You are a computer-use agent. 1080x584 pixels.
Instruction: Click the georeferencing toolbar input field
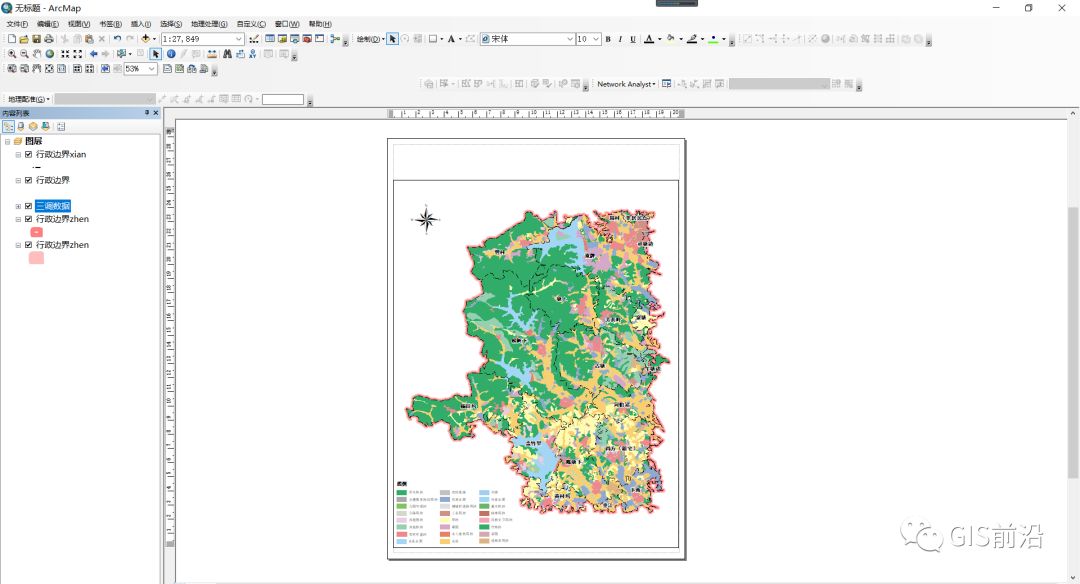[282, 100]
